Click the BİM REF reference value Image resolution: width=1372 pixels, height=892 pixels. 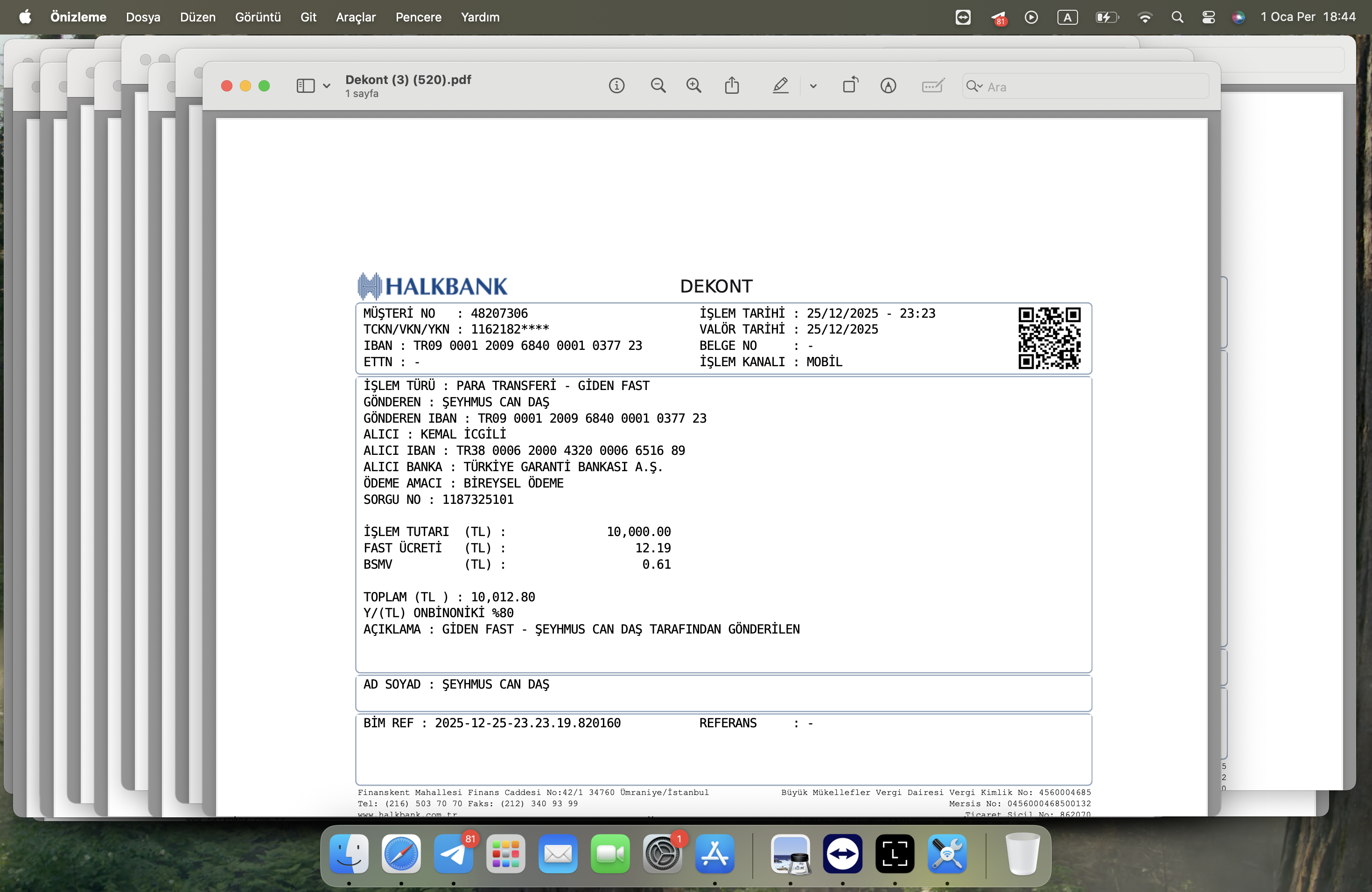point(528,723)
